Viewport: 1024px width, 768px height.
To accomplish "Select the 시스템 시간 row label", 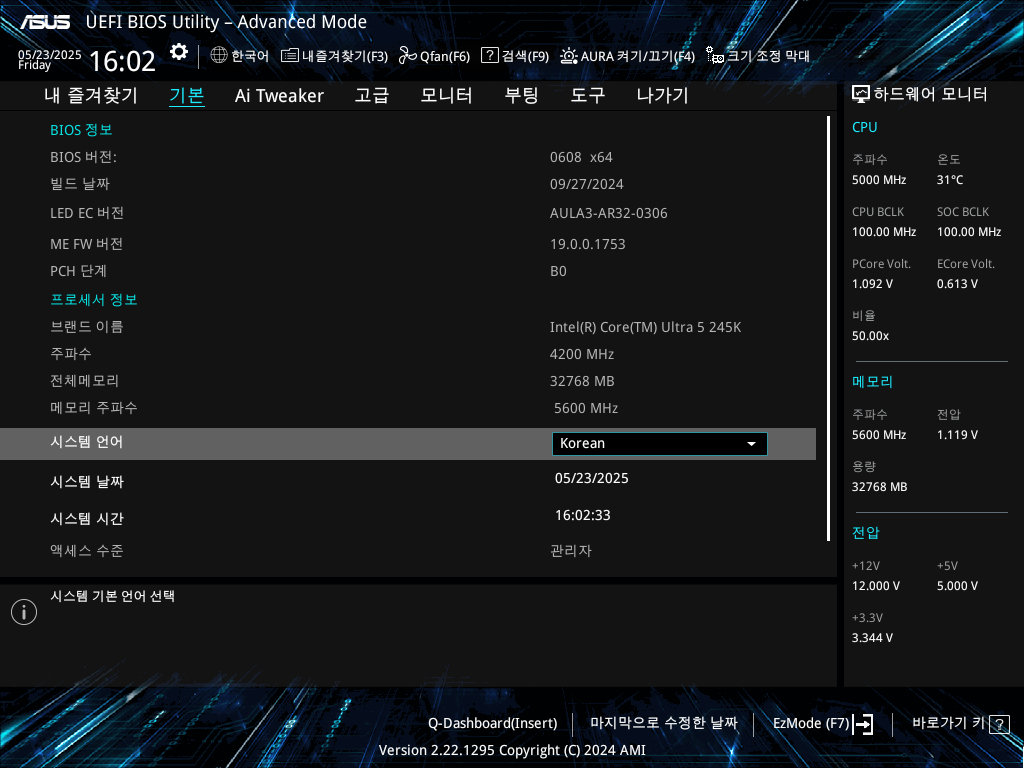I will coord(87,519).
